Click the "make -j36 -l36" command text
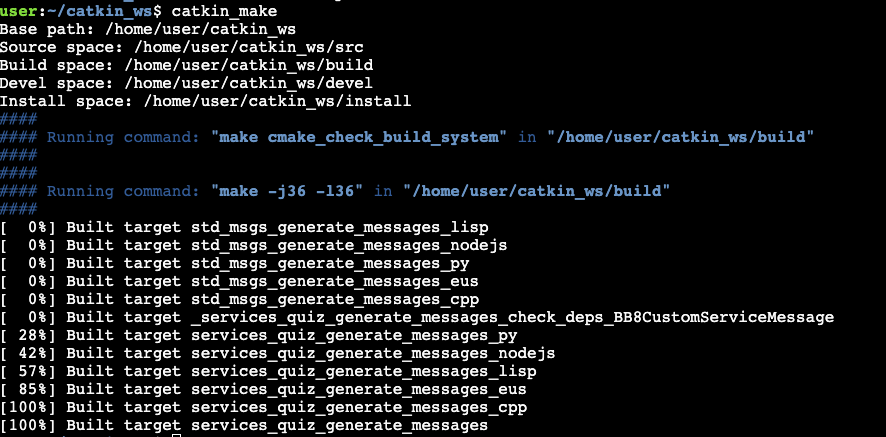 [286, 191]
